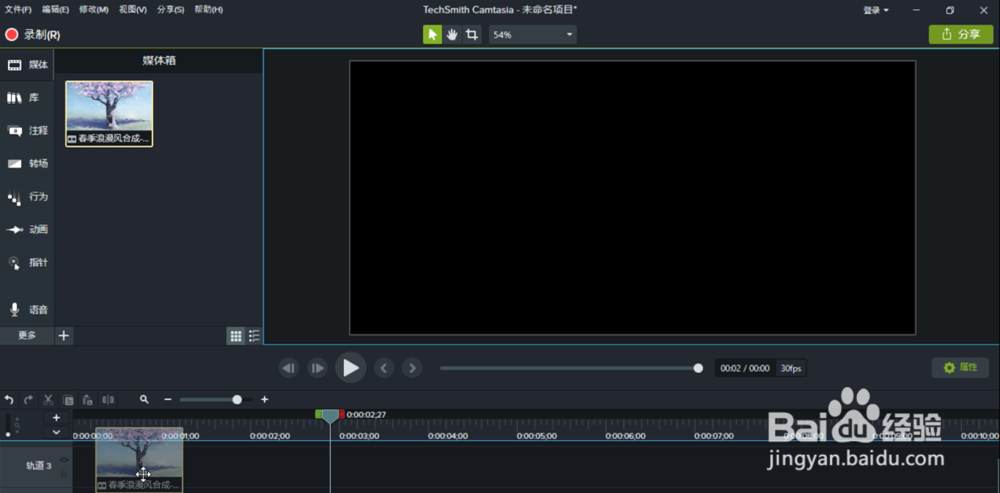This screenshot has height=493, width=1000.
Task: Open the 指针 cursor effects tab
Action: 27,263
